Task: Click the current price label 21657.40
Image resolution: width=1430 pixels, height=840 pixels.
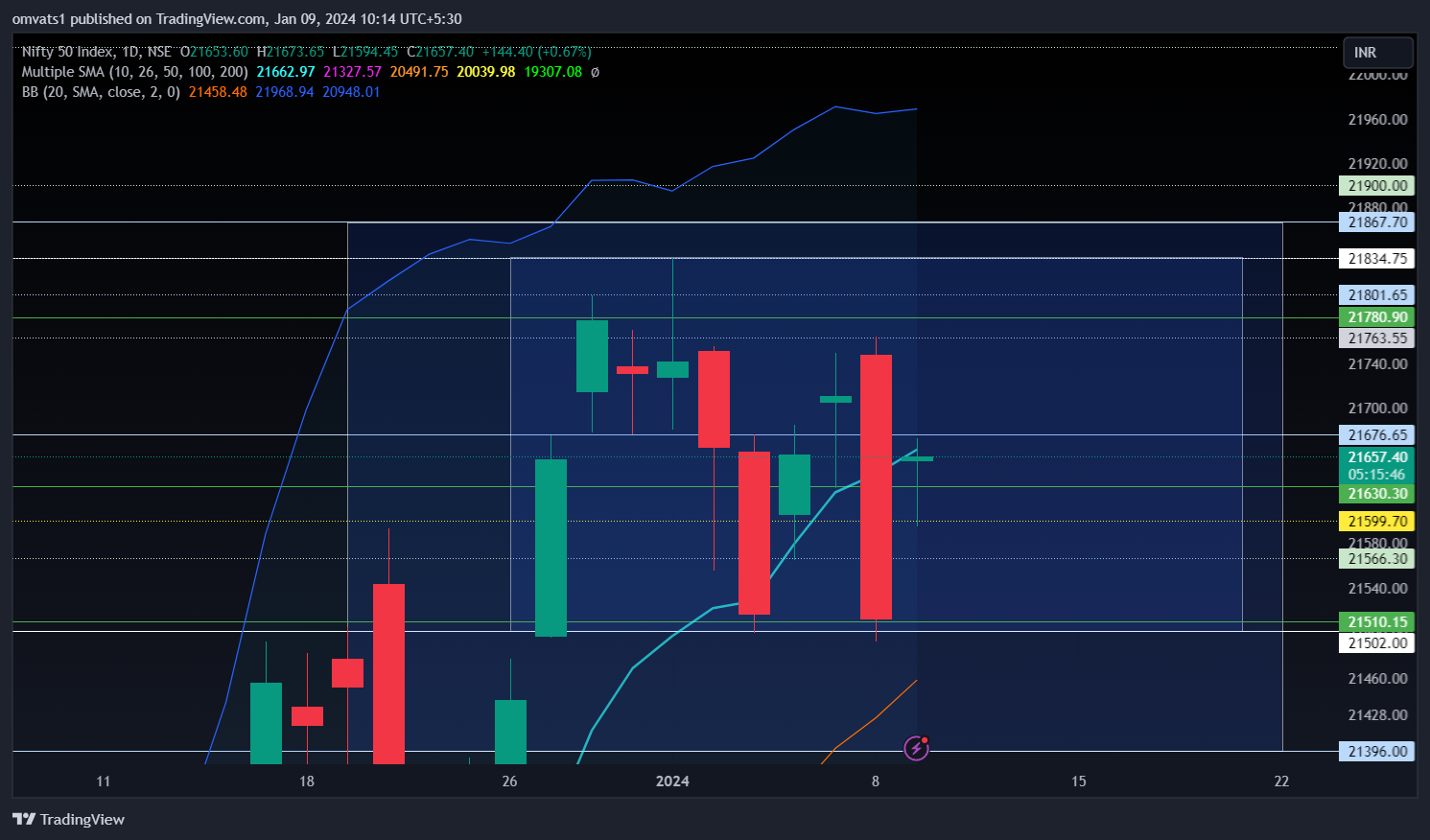Action: [1376, 457]
